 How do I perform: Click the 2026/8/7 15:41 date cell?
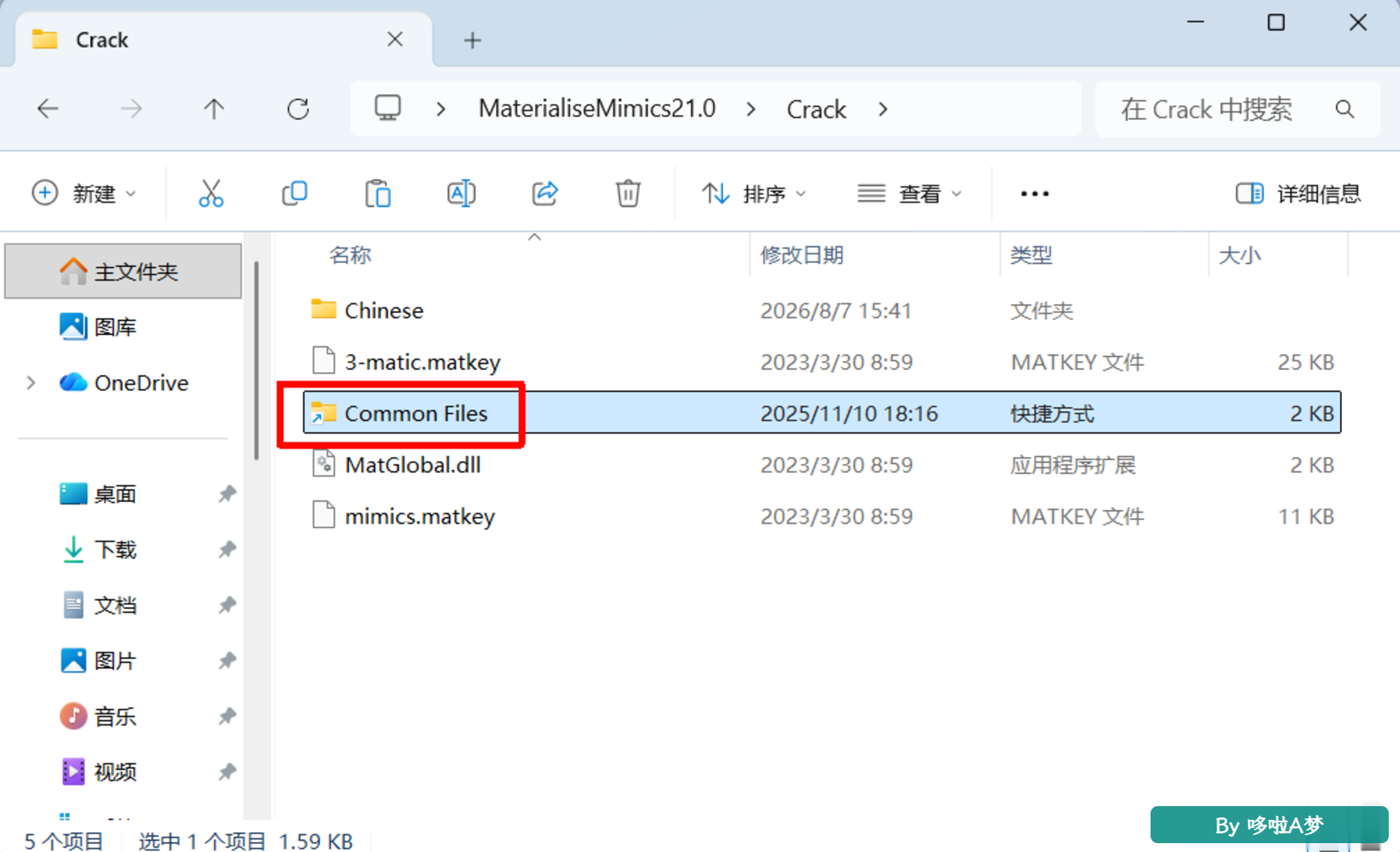836,311
